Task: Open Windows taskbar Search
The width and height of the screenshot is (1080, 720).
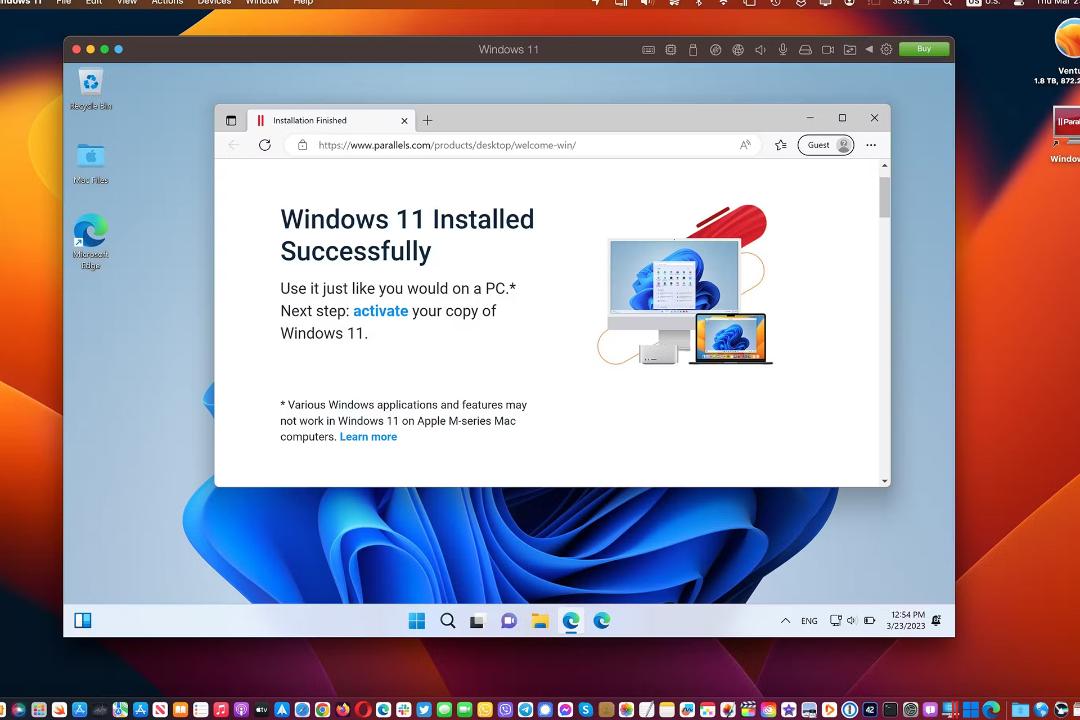Action: click(x=448, y=621)
